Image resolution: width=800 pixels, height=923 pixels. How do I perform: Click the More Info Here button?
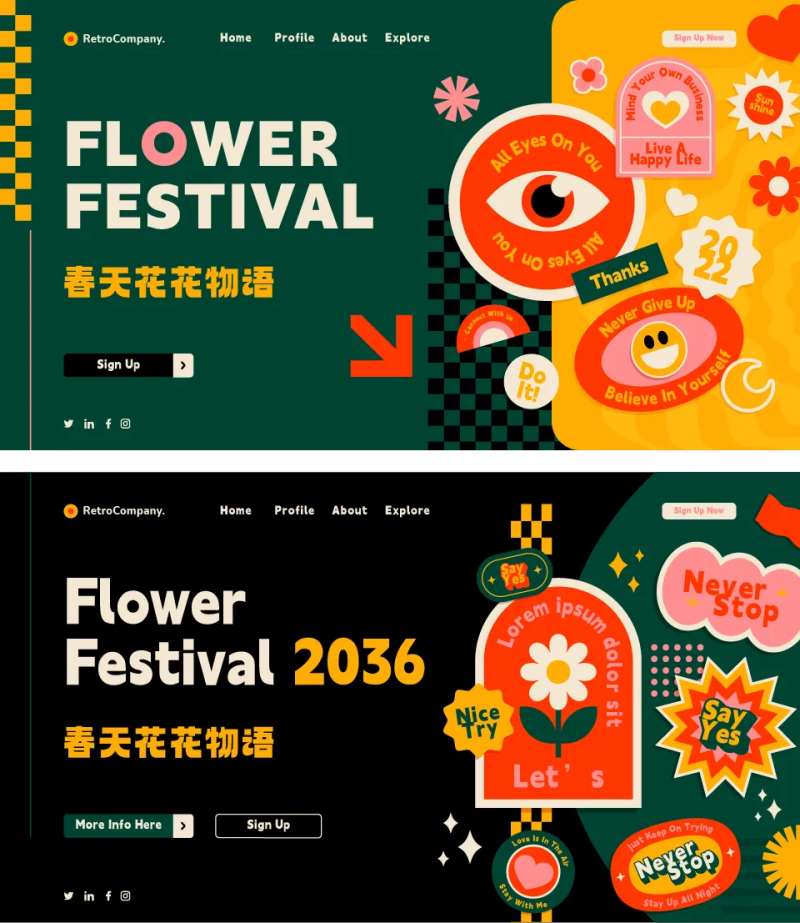[118, 825]
